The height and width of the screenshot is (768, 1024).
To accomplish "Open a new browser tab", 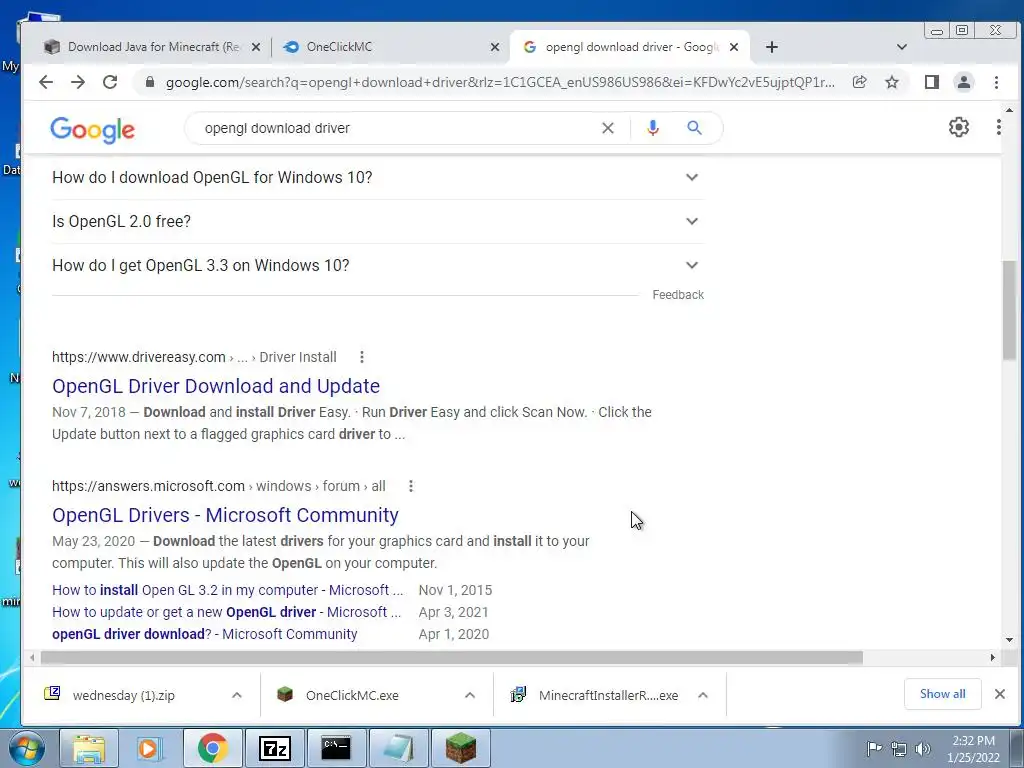I will [x=772, y=47].
